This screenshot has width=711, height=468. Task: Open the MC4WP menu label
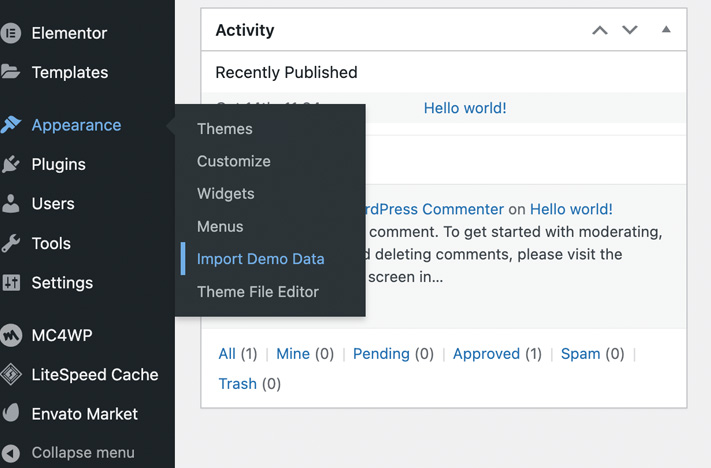click(62, 335)
